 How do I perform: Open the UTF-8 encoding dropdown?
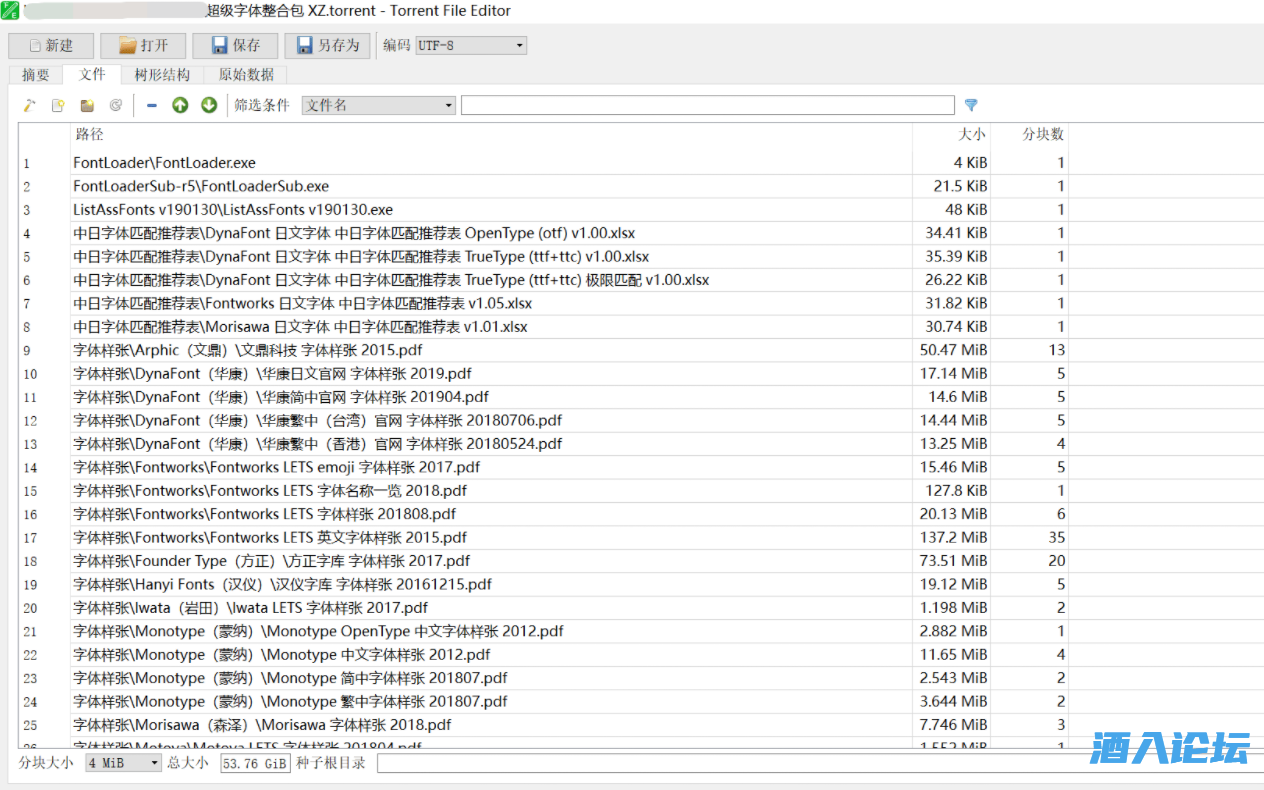click(470, 46)
